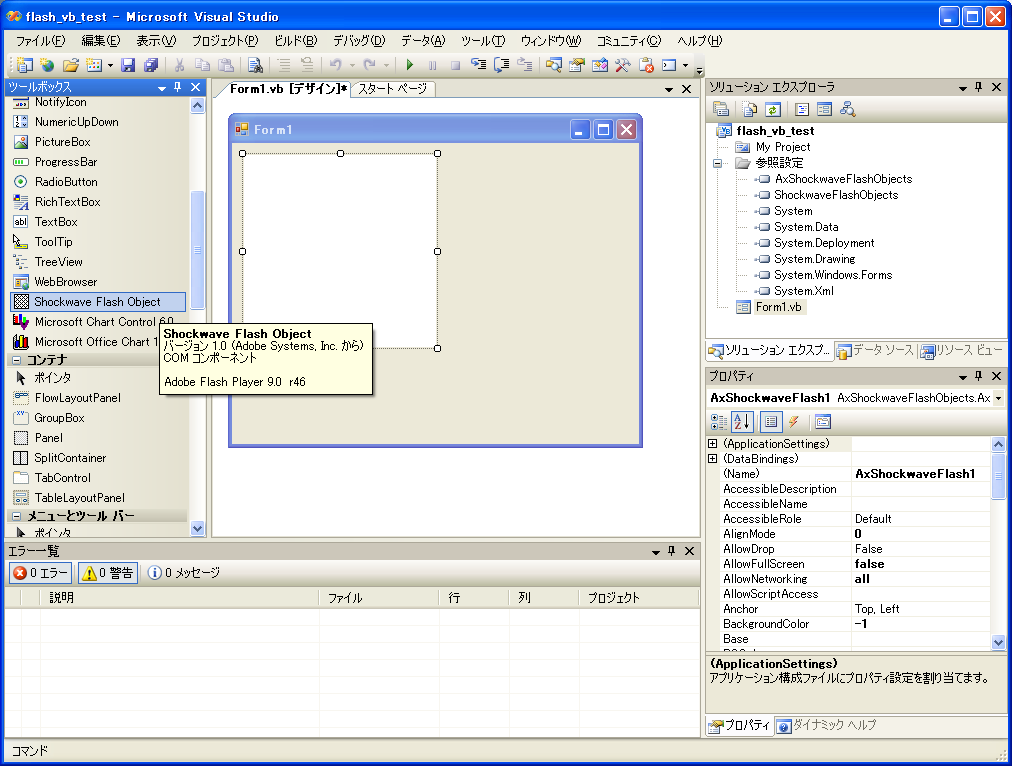Click the Undo arrow icon
This screenshot has height=766, width=1012.
[x=335, y=65]
